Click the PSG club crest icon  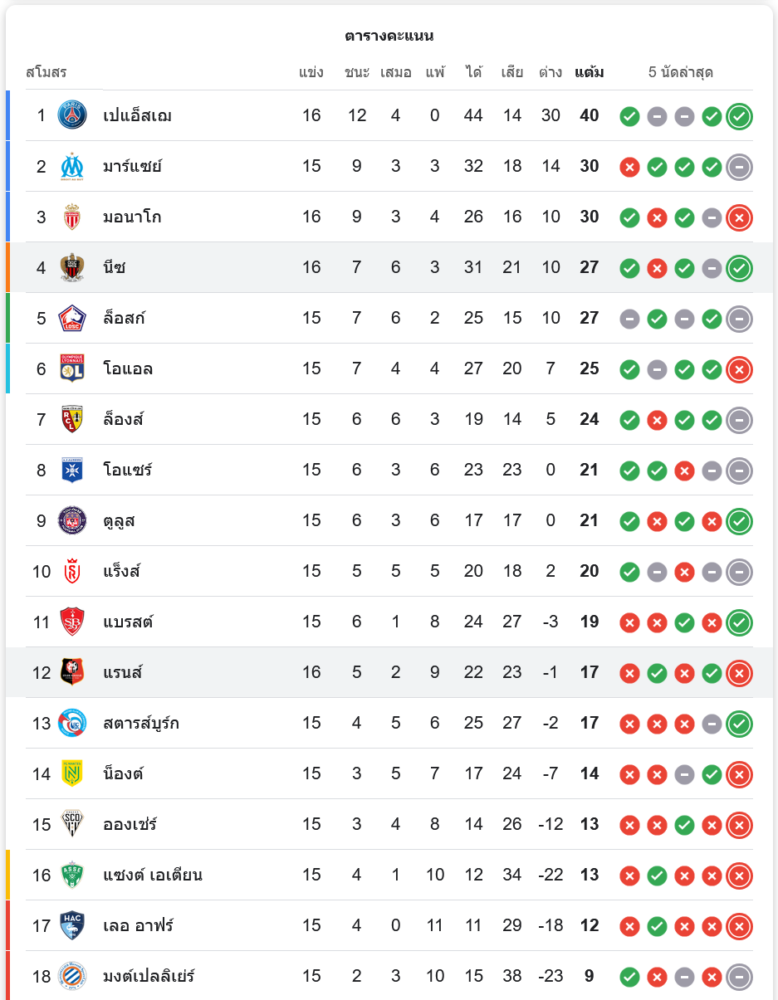[72, 115]
